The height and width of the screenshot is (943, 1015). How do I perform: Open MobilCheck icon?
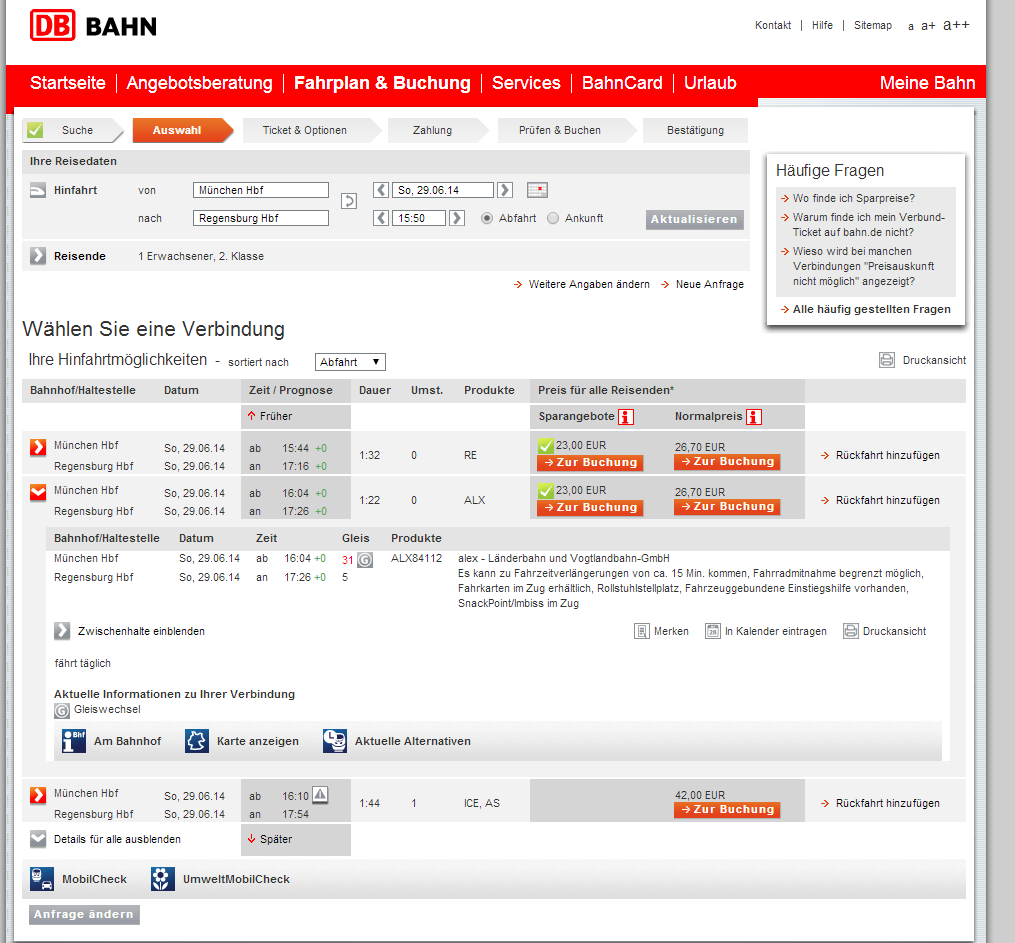(x=42, y=879)
